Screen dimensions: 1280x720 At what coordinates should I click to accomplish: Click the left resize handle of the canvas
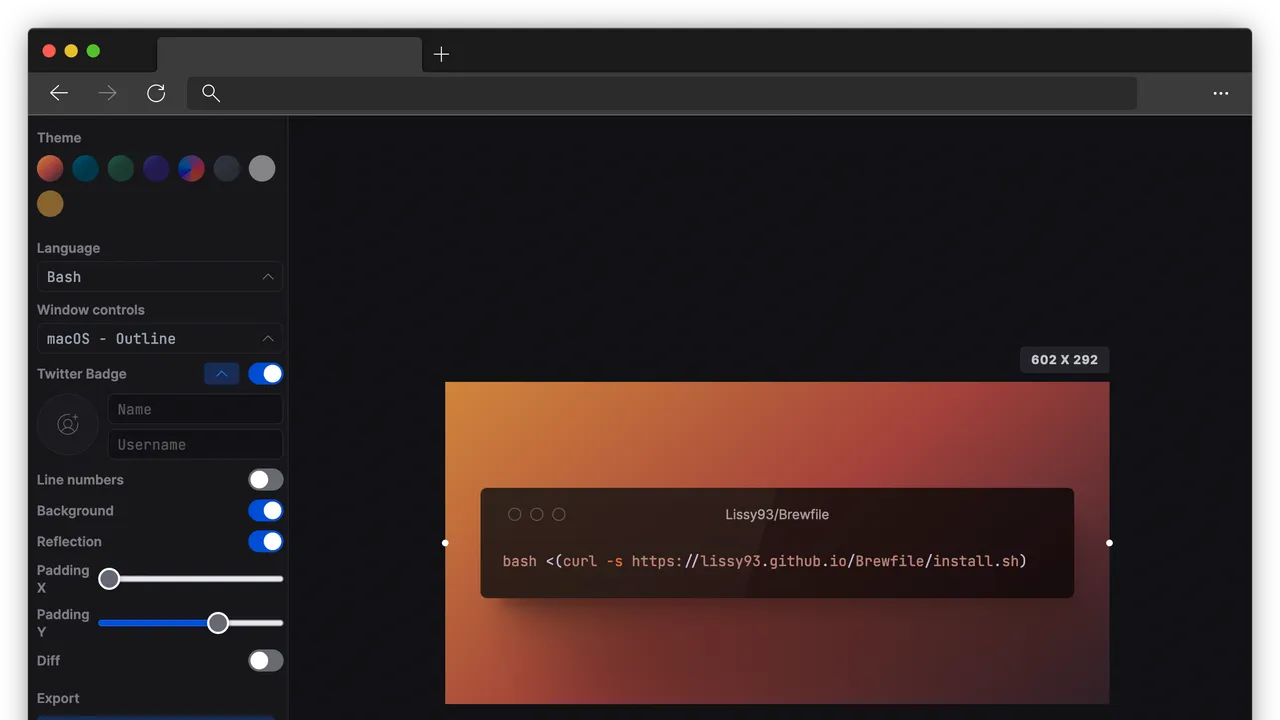click(x=445, y=543)
